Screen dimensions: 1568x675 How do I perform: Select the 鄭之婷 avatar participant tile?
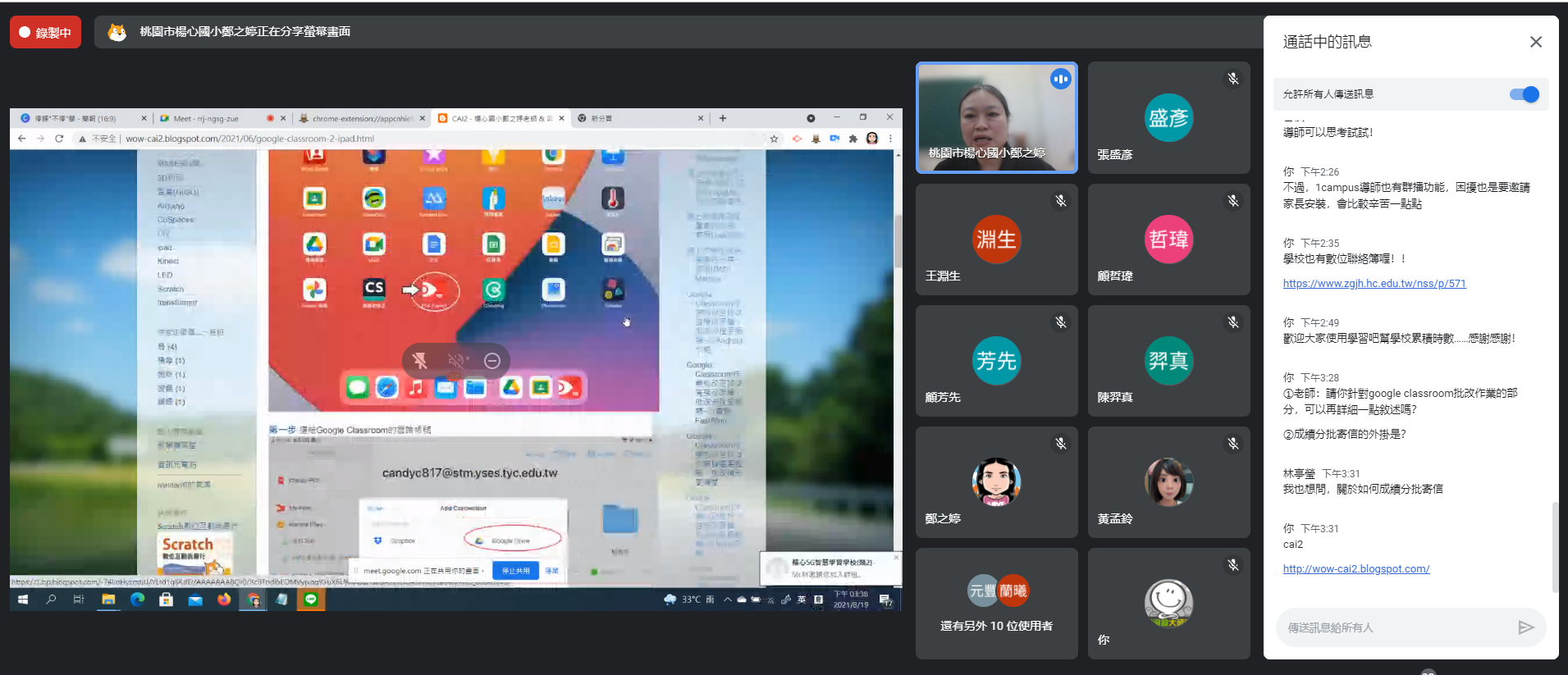click(996, 482)
